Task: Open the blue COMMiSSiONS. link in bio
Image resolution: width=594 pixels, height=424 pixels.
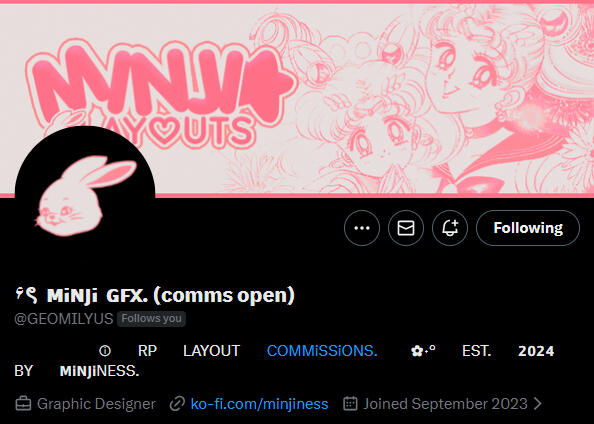Action: (322, 351)
